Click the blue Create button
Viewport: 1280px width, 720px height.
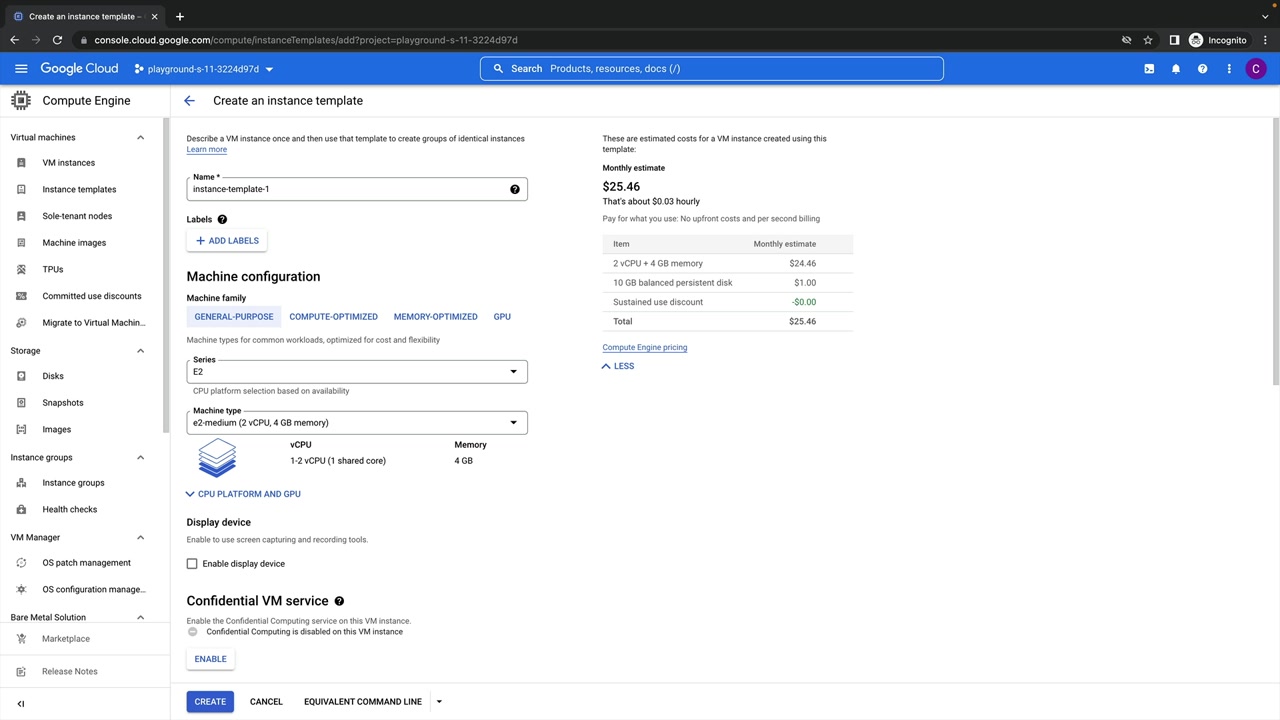(x=210, y=702)
